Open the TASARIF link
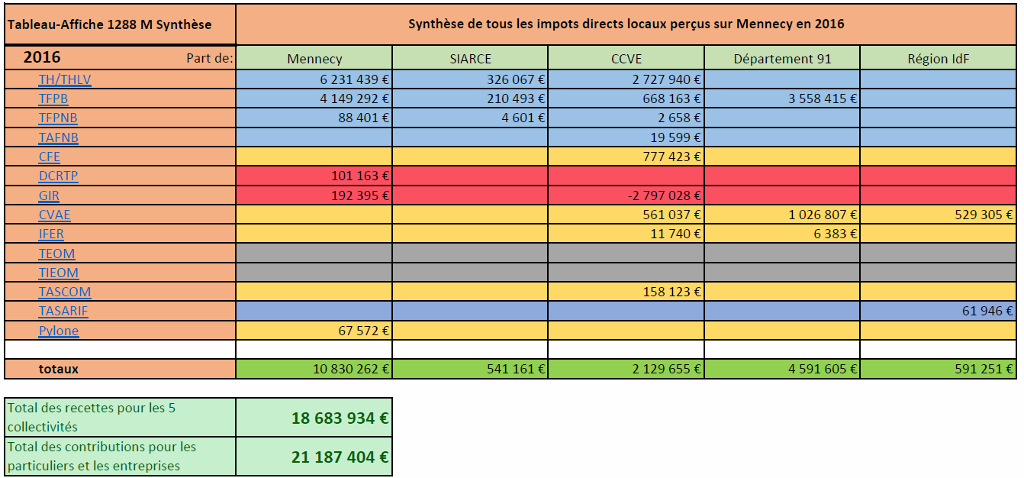This screenshot has width=1024, height=478. [63, 311]
